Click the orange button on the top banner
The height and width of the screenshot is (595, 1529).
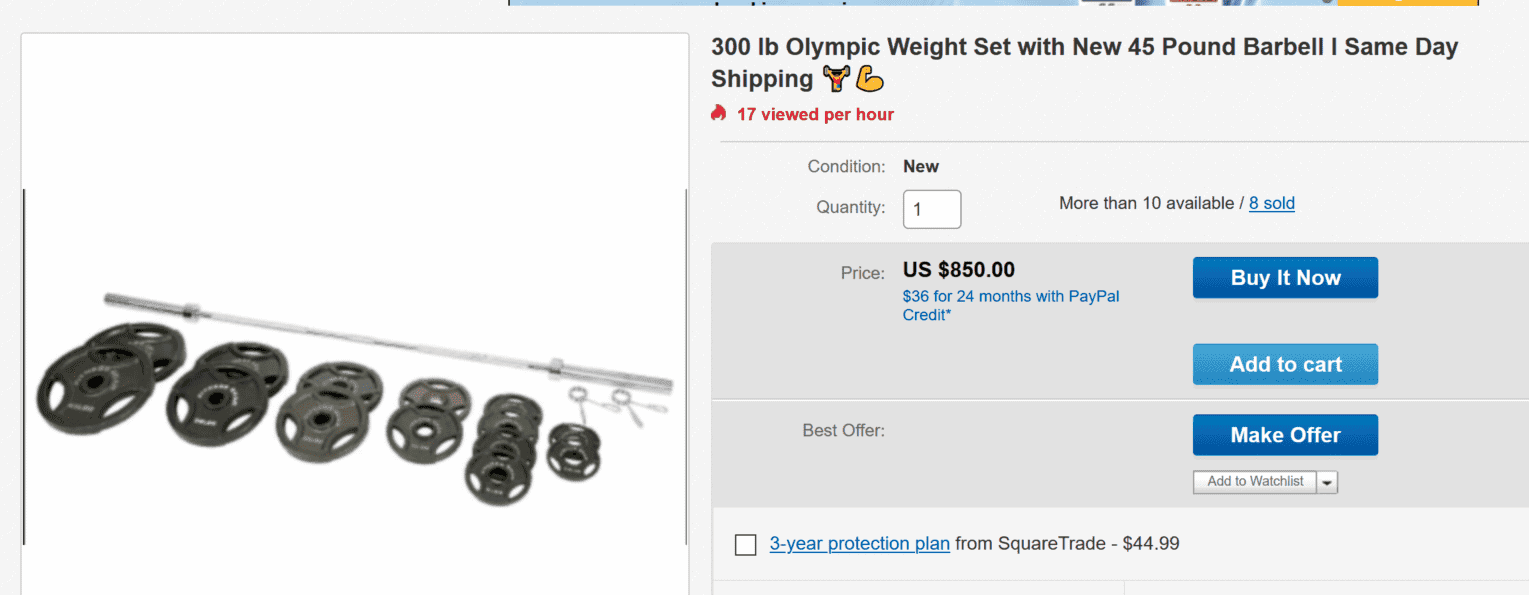(1407, 2)
